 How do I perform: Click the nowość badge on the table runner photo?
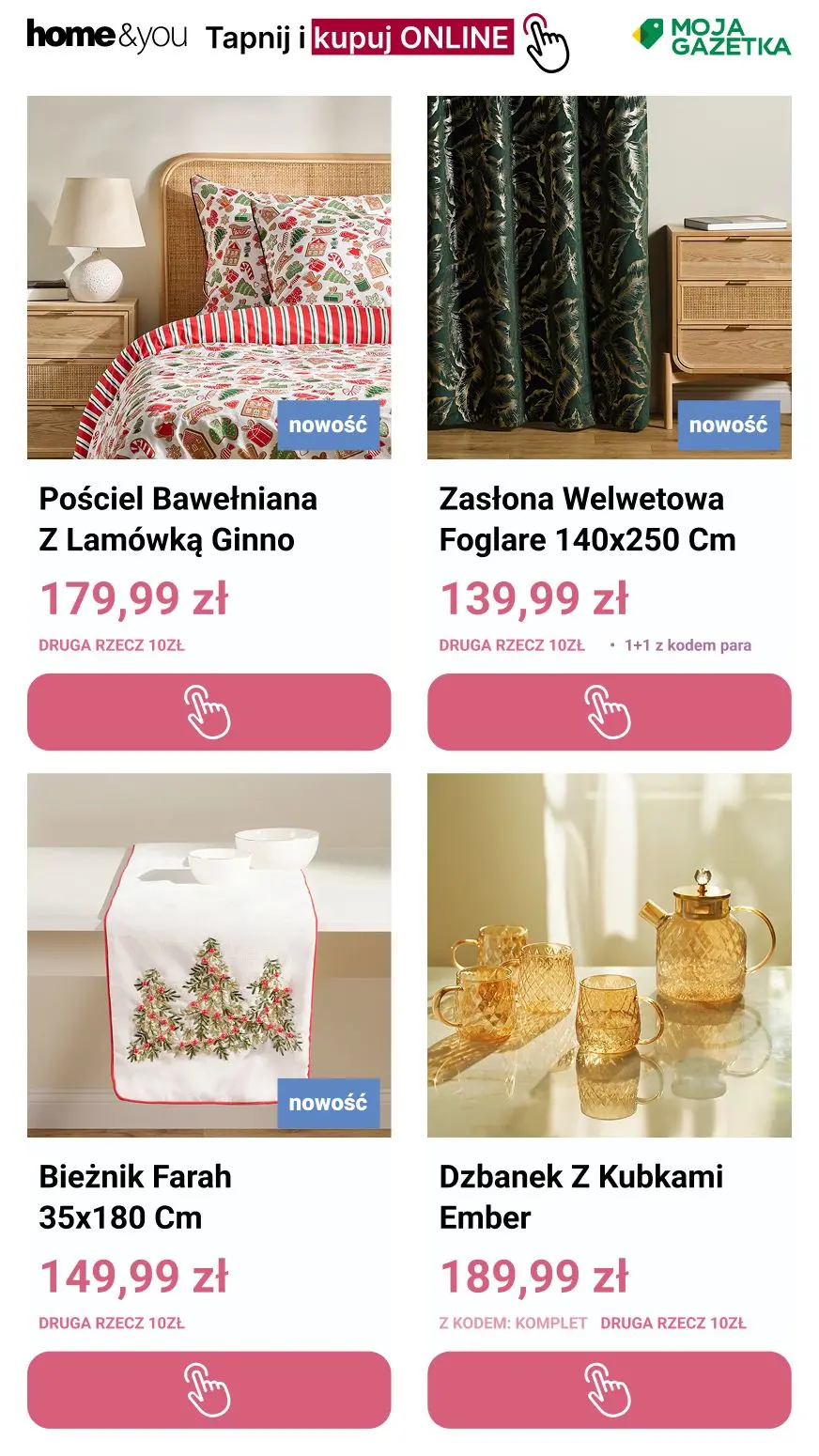coord(328,1103)
